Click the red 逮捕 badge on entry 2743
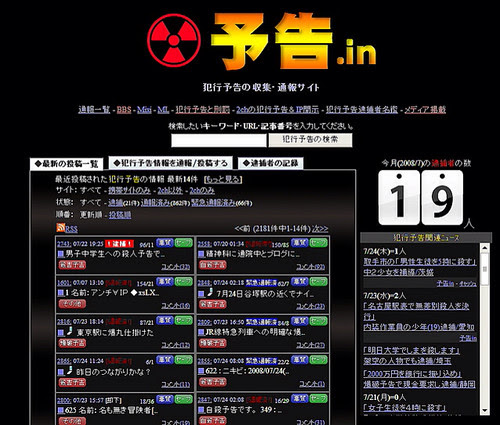The height and width of the screenshot is (425, 500). [x=119, y=244]
